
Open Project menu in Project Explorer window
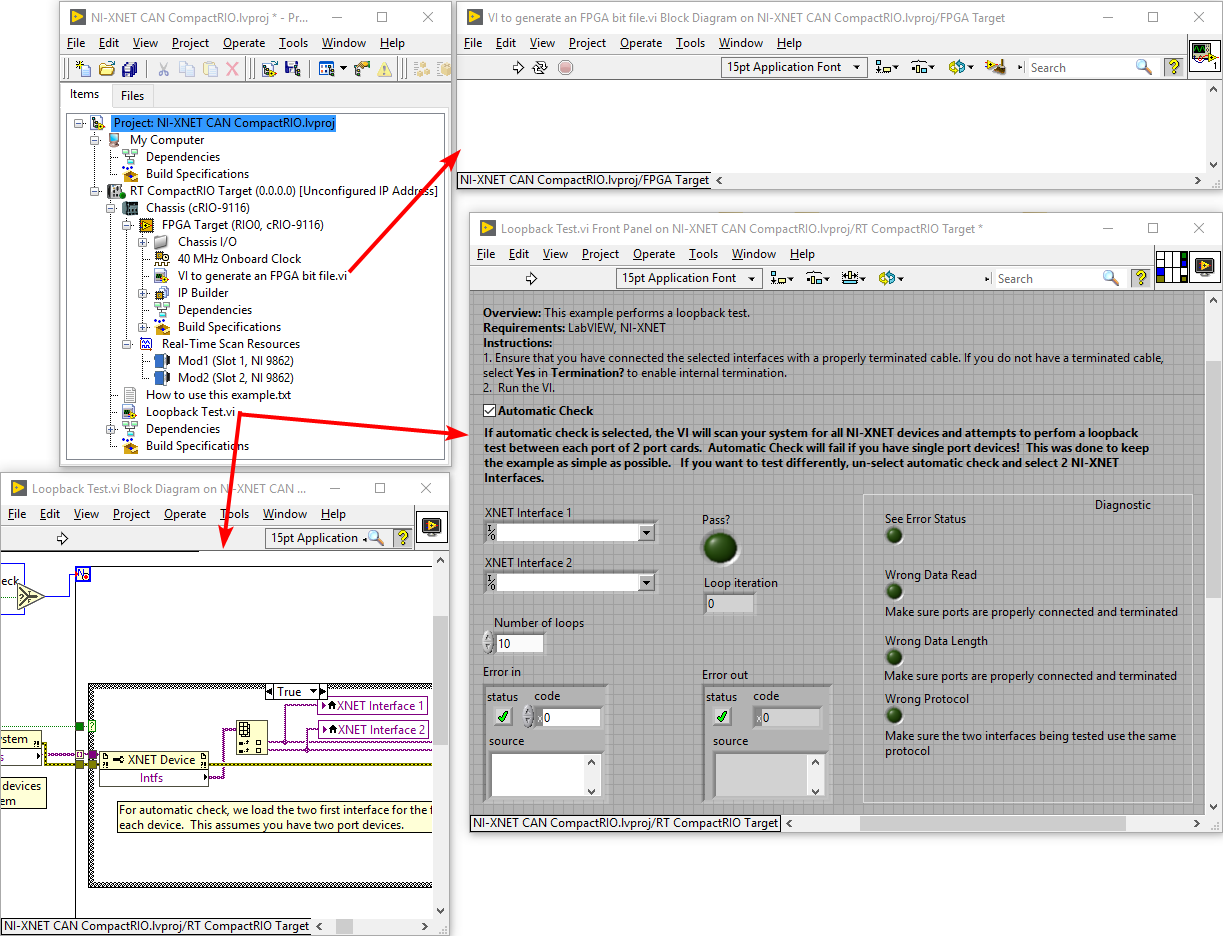pos(190,43)
